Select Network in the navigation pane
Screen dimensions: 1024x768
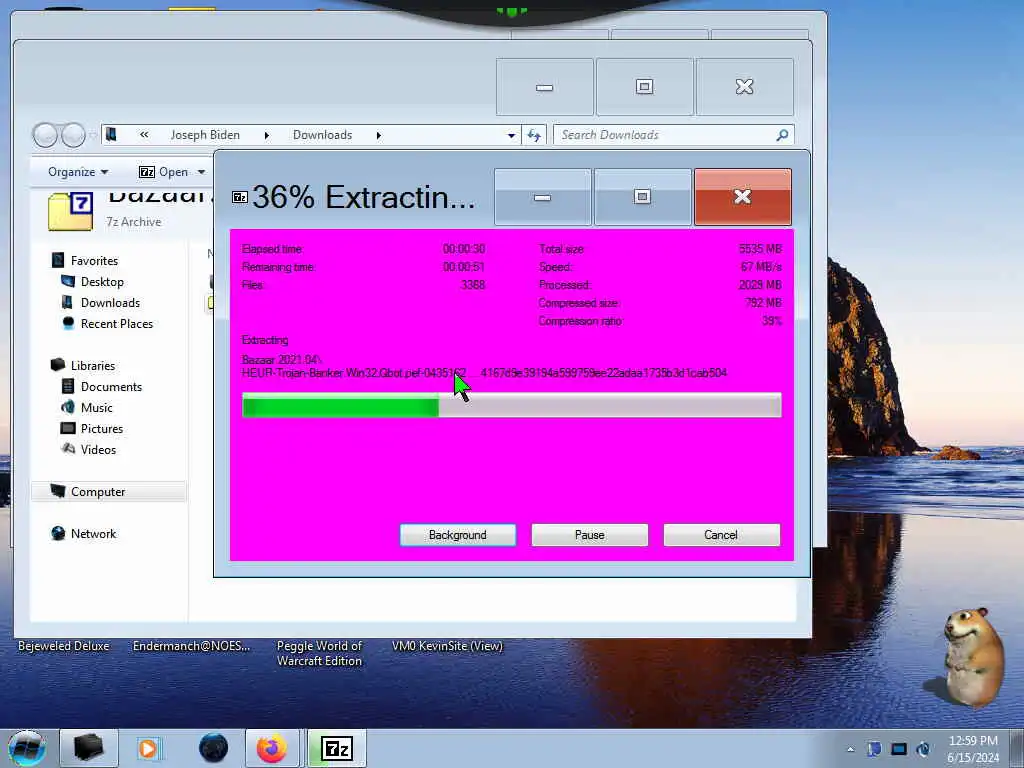tap(93, 534)
